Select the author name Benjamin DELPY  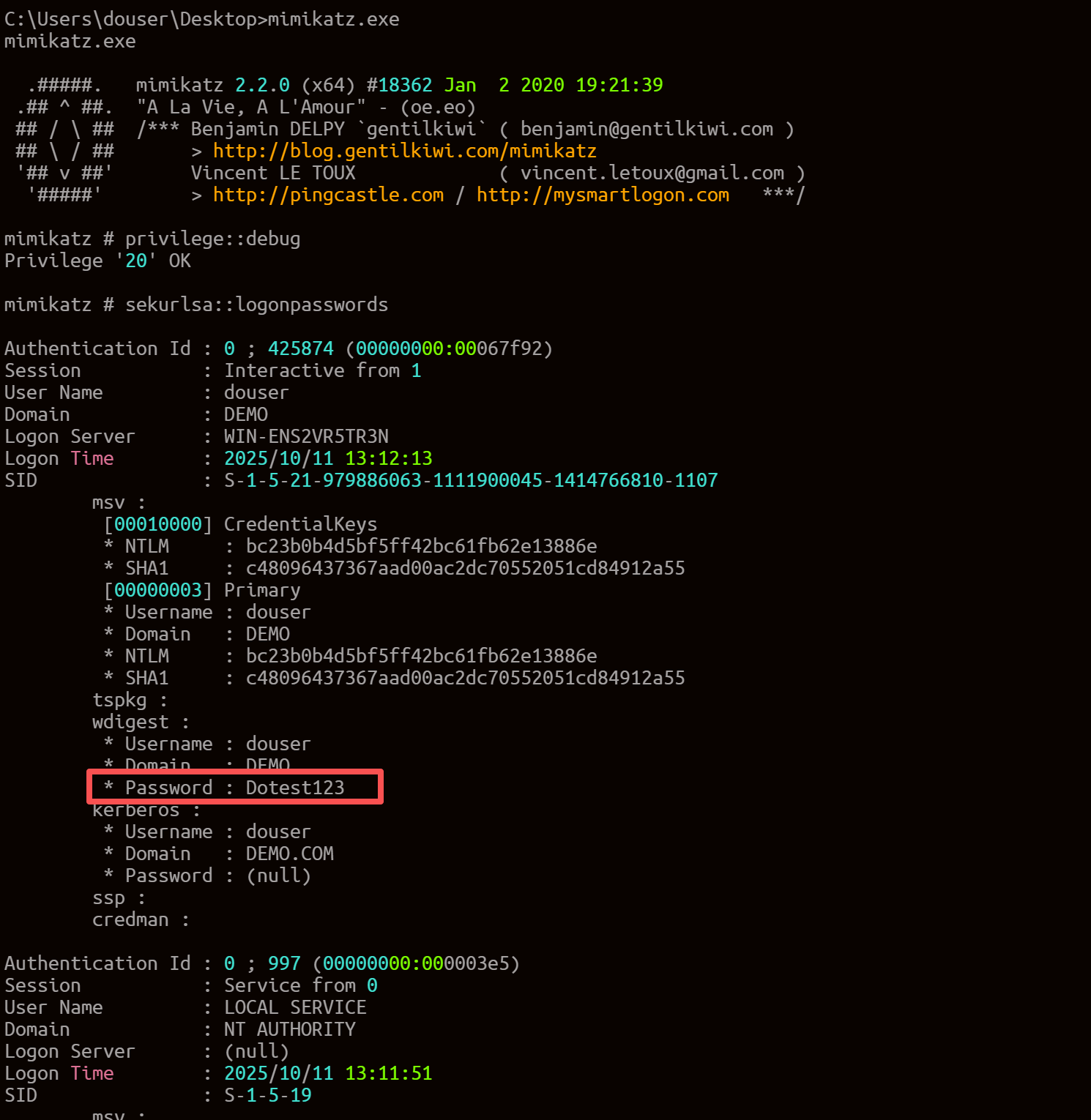(268, 130)
